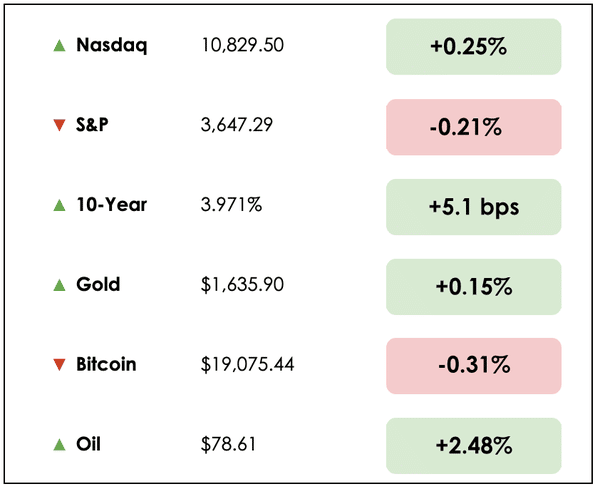
Task: Click the Bitcoin price $19,075.44
Action: 247,365
